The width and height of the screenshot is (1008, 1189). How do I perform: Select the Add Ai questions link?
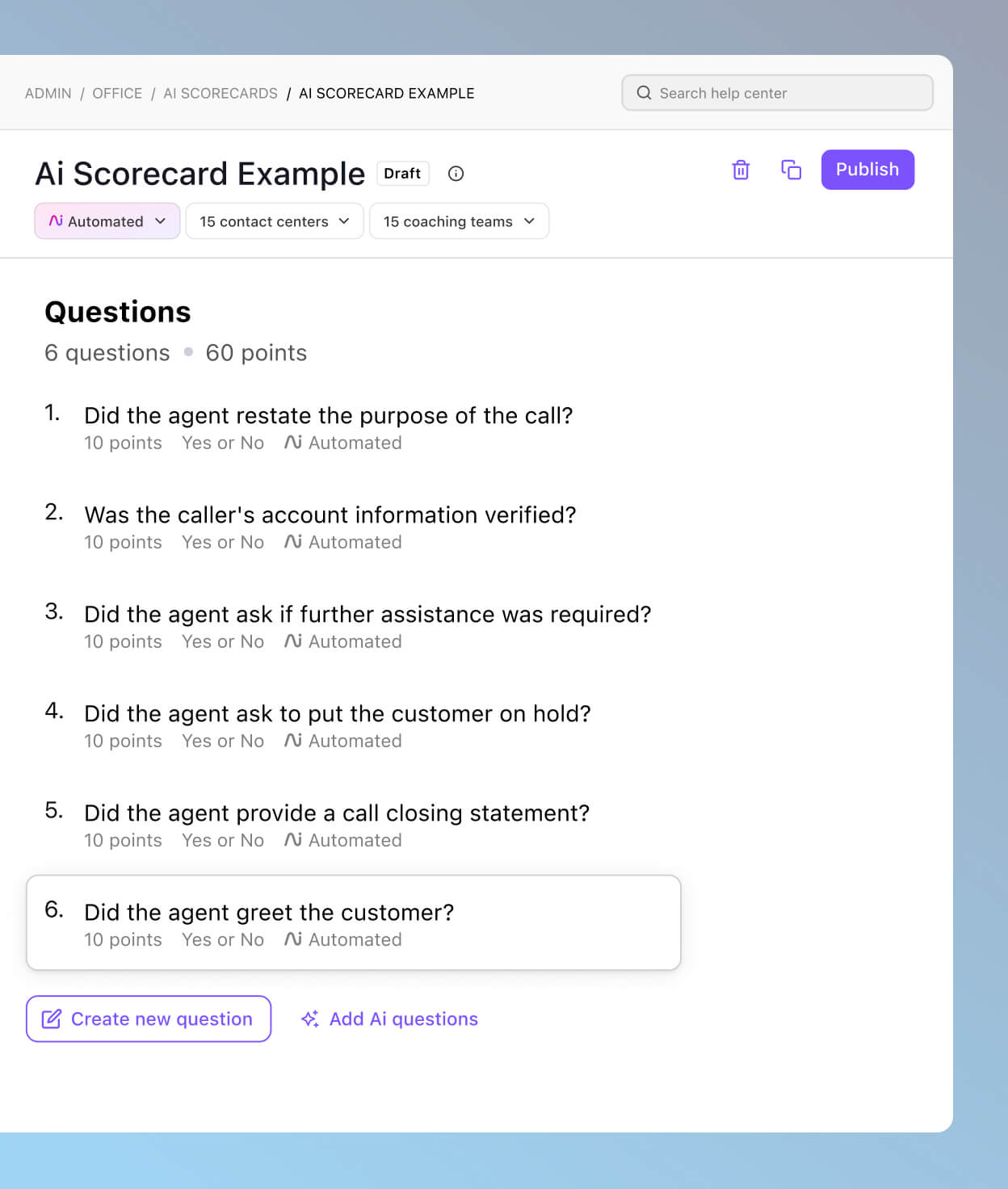[402, 1019]
